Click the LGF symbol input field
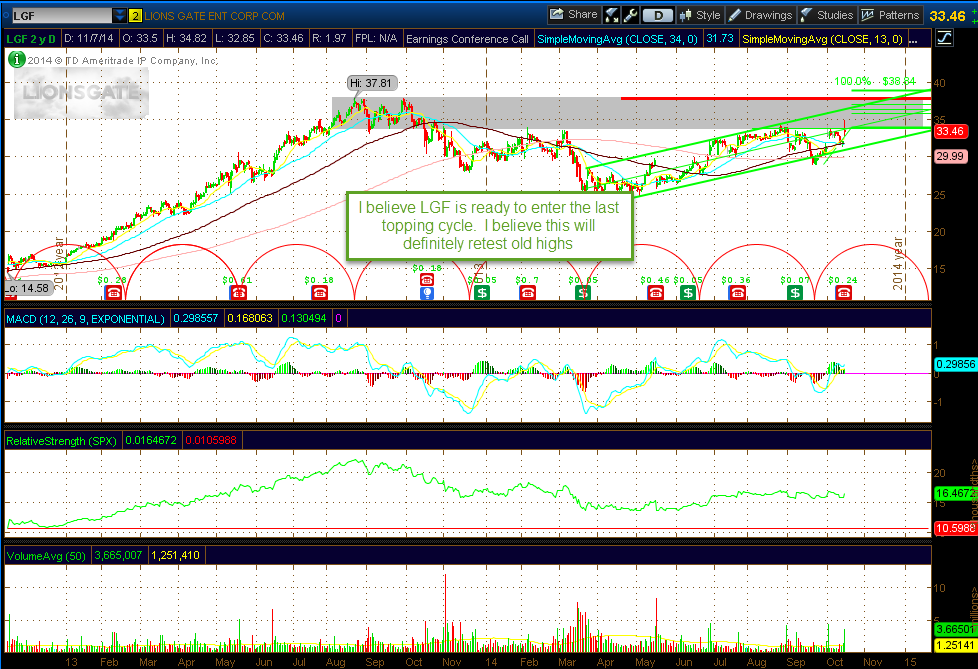 click(x=61, y=16)
